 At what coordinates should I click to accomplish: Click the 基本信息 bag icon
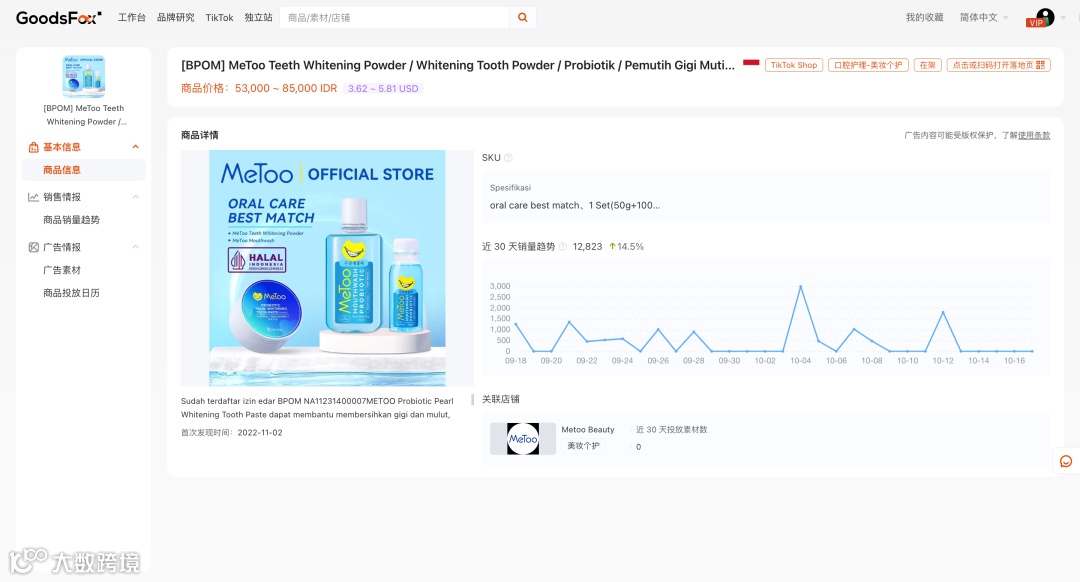pos(33,147)
